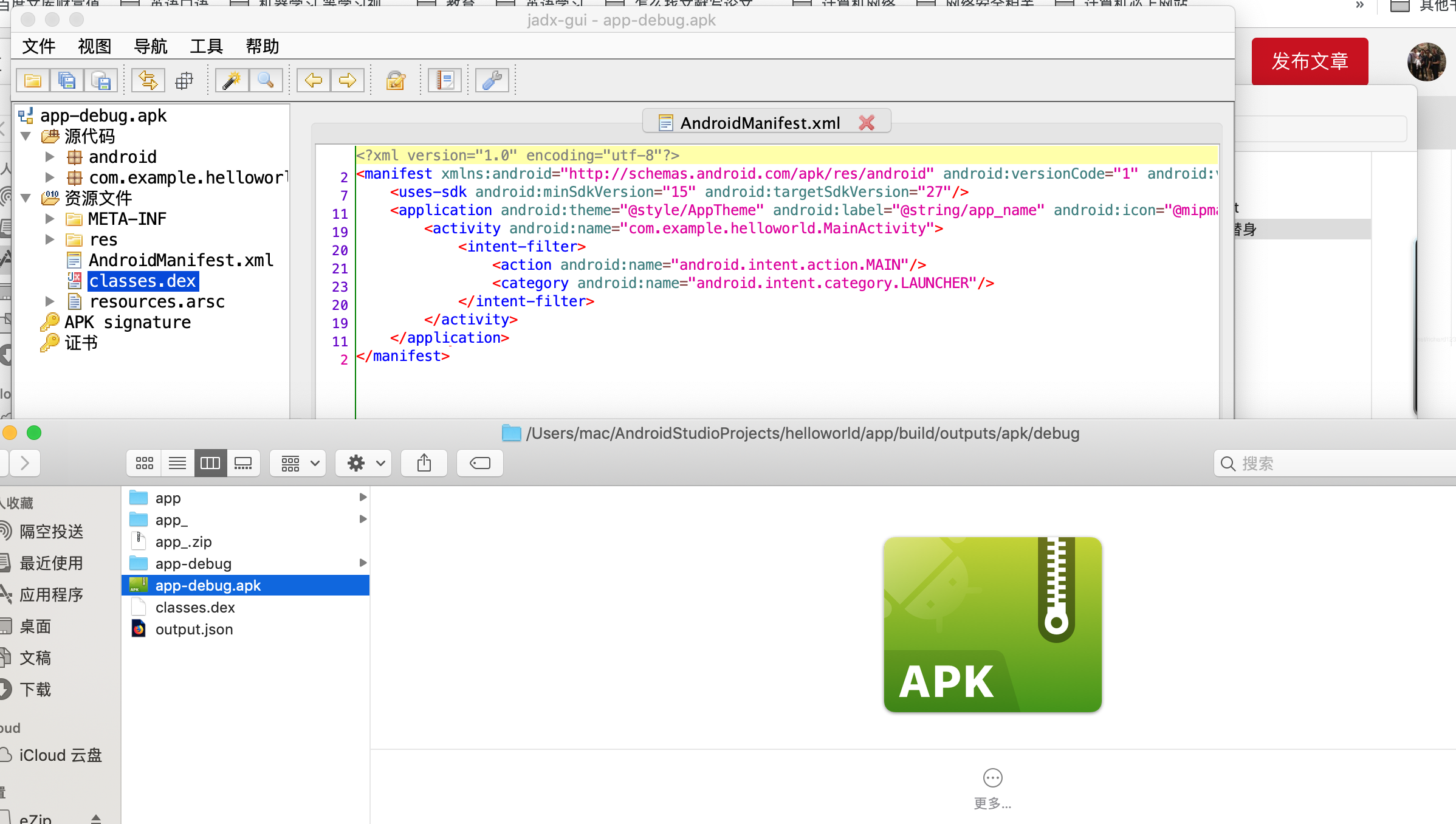Image resolution: width=1456 pixels, height=824 pixels.
Task: Collapse the 资源文件 tree node
Action: point(26,198)
